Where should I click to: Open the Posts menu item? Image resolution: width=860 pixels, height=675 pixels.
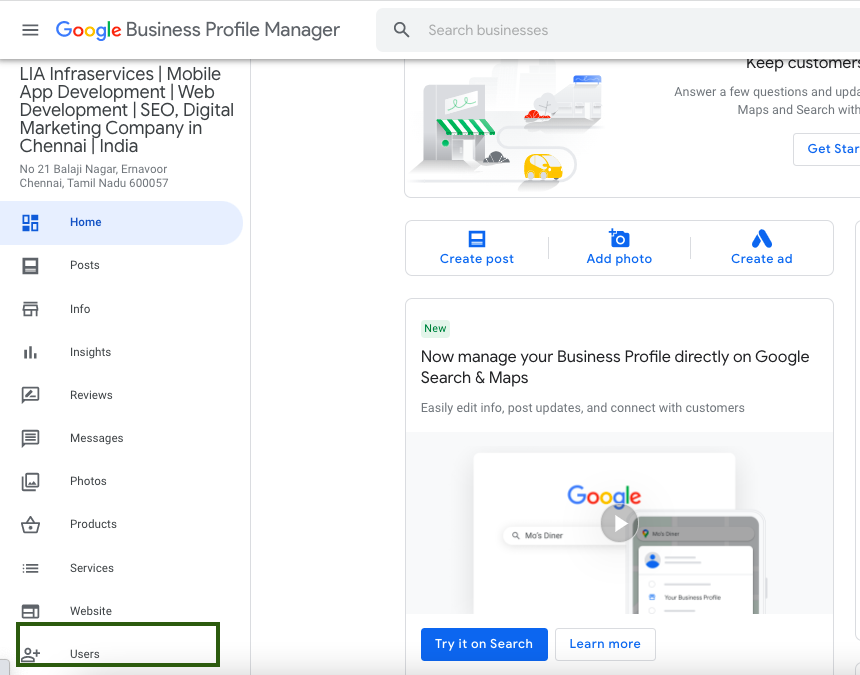(x=121, y=266)
